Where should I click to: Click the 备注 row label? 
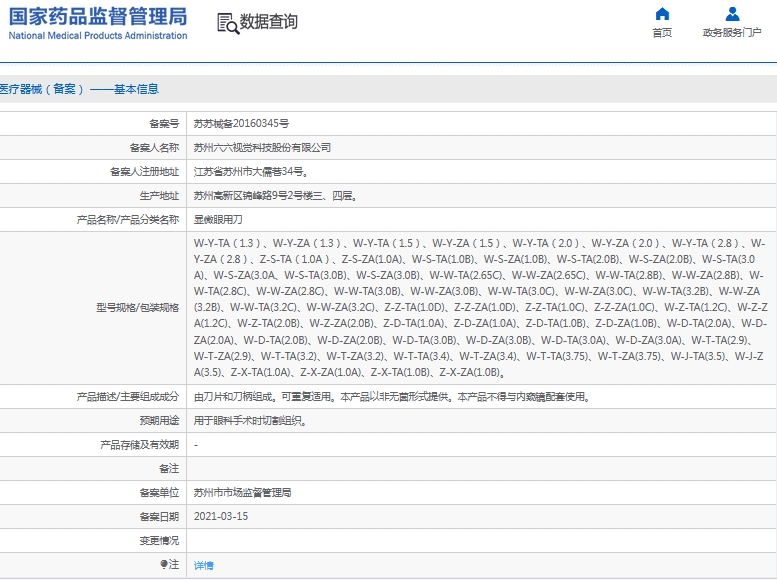pos(169,469)
